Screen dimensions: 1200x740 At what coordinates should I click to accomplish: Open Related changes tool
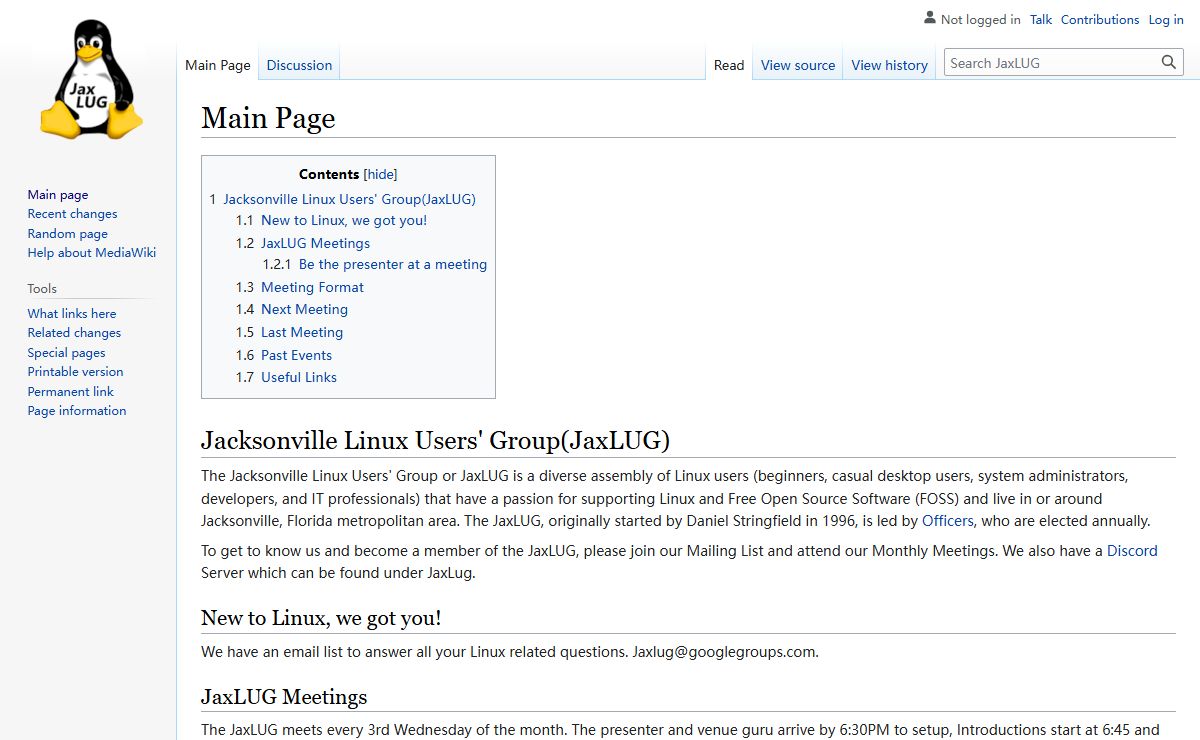[x=74, y=333]
